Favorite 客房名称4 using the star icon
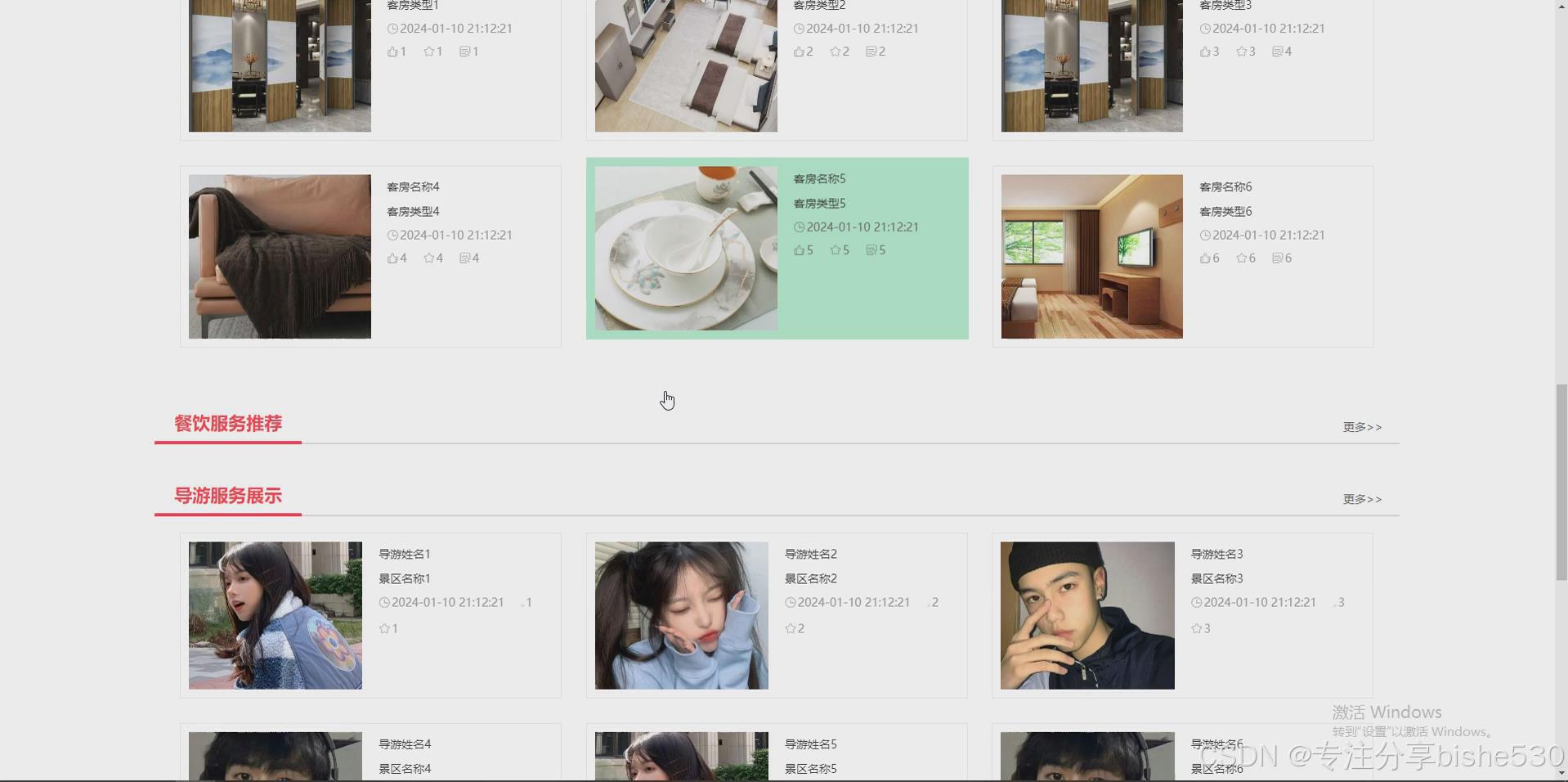The width and height of the screenshot is (1568, 782). point(429,258)
